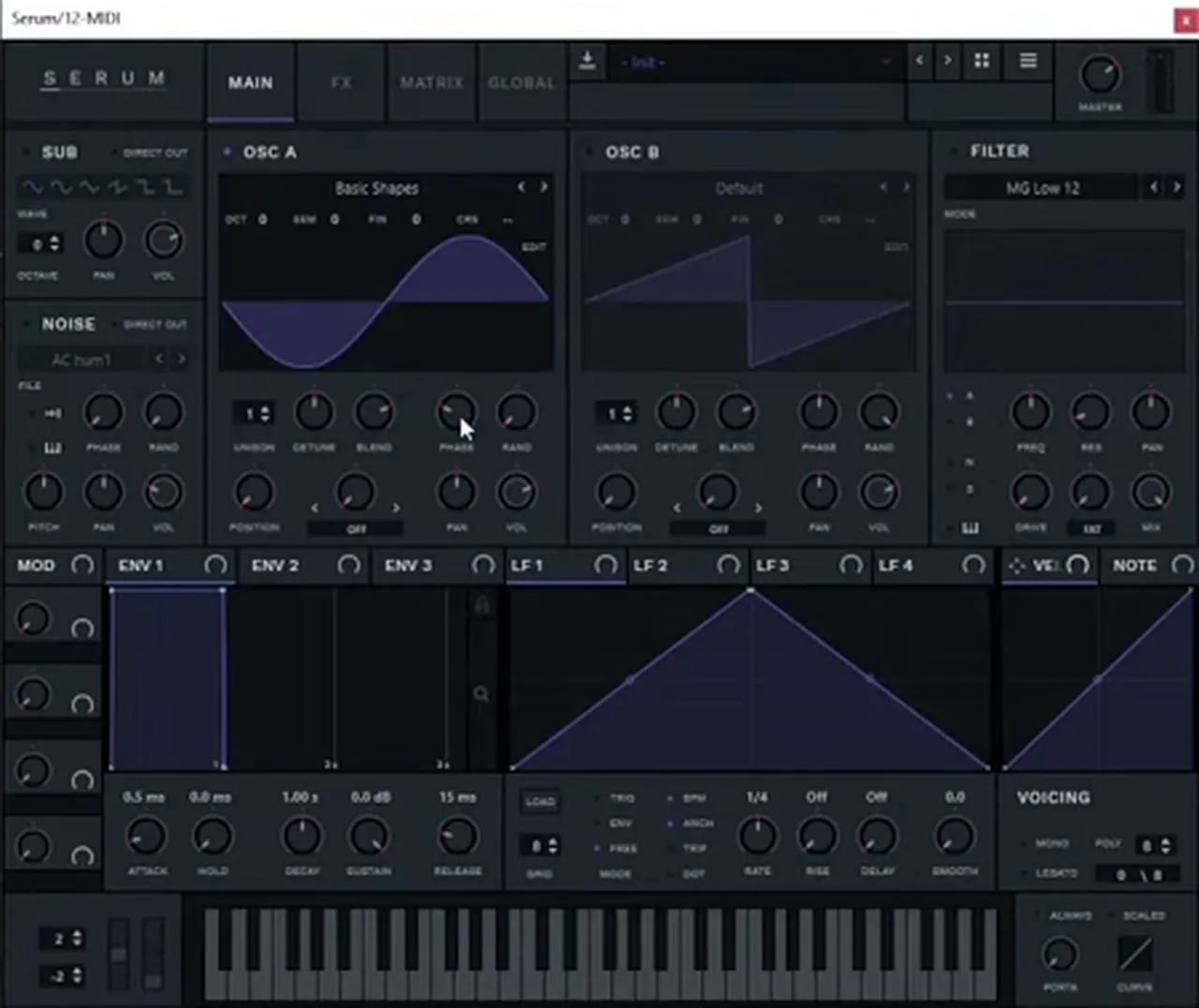Image resolution: width=1199 pixels, height=1008 pixels.
Task: Click the VEL crosshair drag-source icon
Action: click(1016, 565)
